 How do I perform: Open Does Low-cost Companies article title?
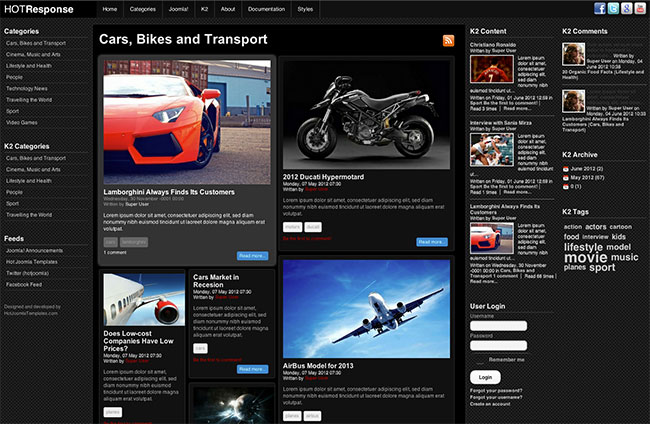pos(138,341)
